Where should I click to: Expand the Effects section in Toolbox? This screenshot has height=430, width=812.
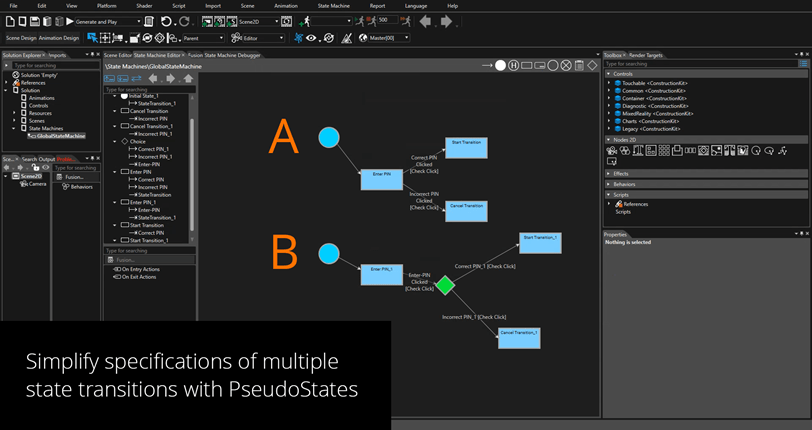click(x=609, y=173)
